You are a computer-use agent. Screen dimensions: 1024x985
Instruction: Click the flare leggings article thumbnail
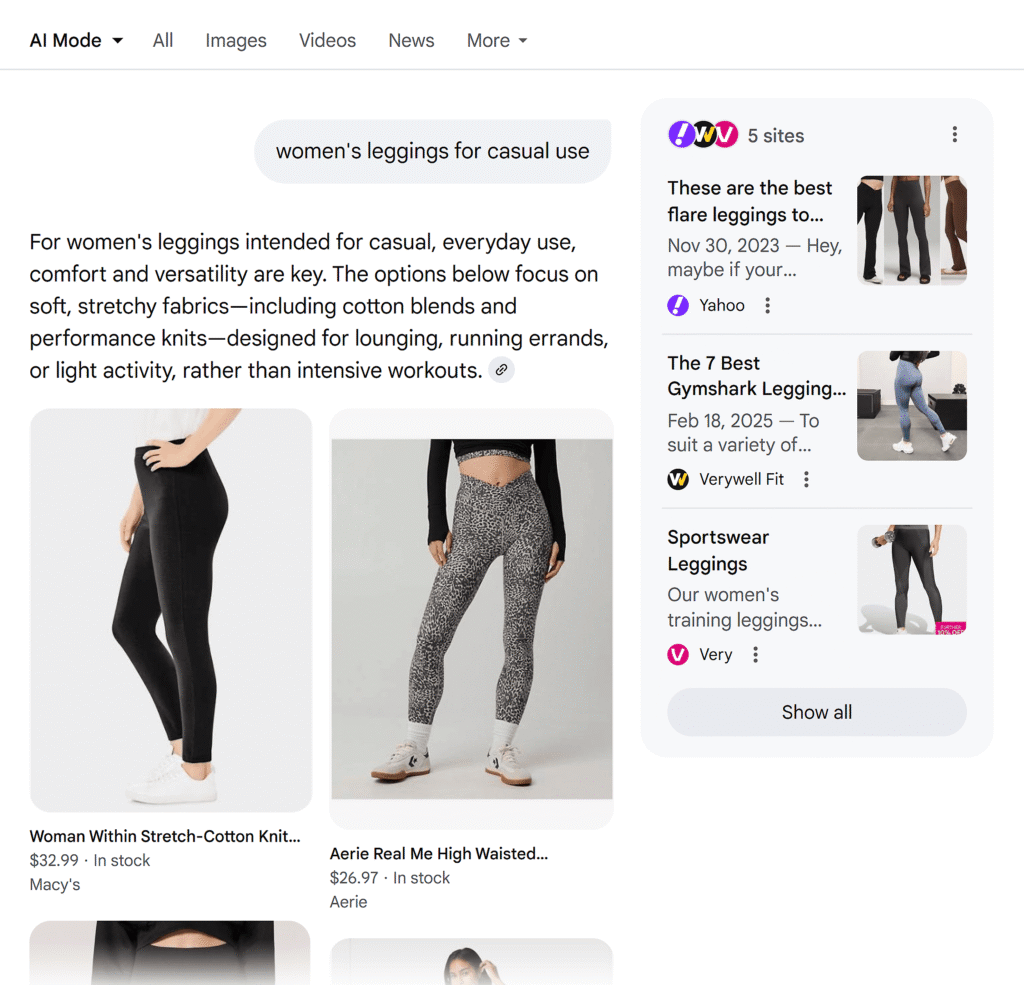912,230
